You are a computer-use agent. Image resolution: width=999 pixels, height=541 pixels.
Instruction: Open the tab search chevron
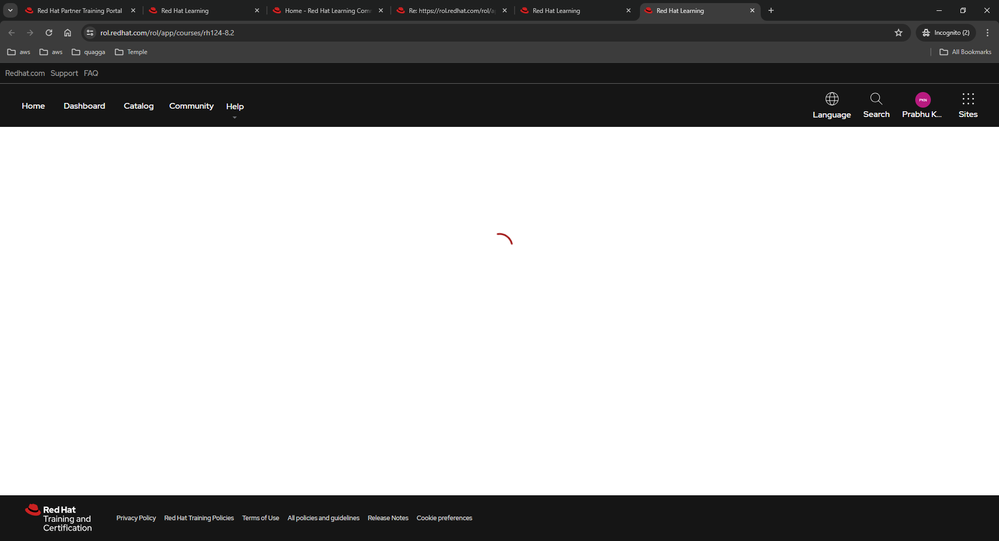10,10
